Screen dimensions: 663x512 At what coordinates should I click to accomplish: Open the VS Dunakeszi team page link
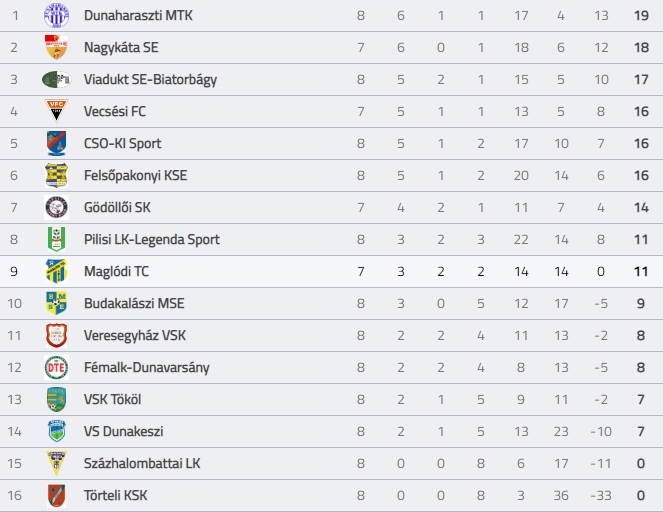click(x=123, y=431)
